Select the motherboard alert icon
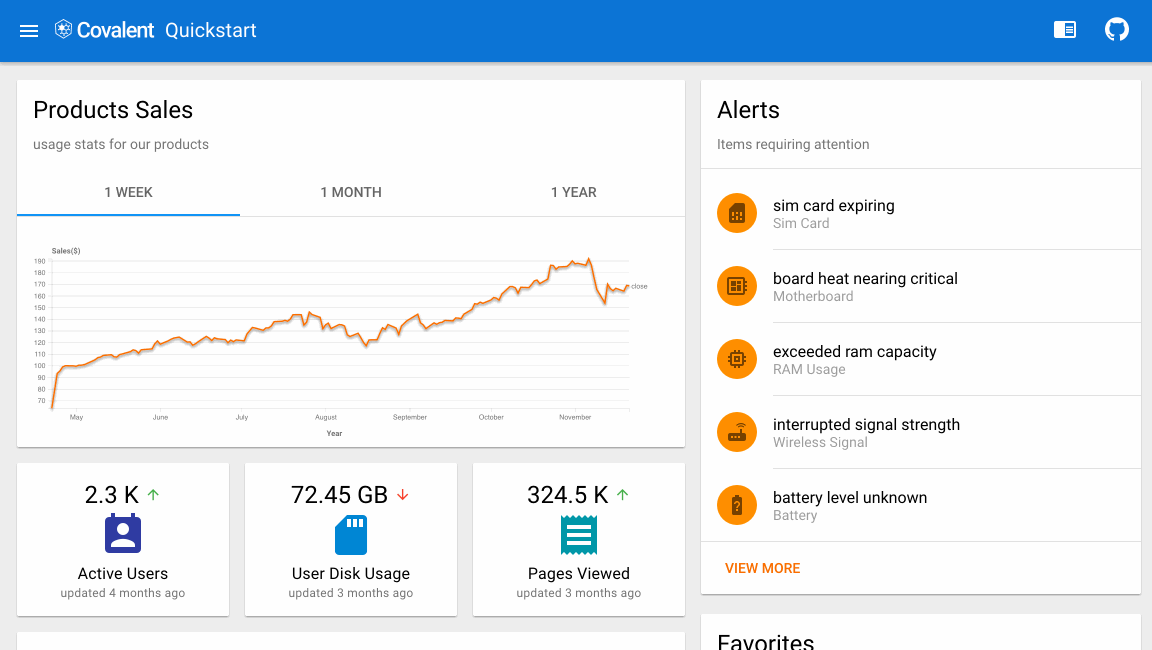The width and height of the screenshot is (1152, 650). point(737,286)
